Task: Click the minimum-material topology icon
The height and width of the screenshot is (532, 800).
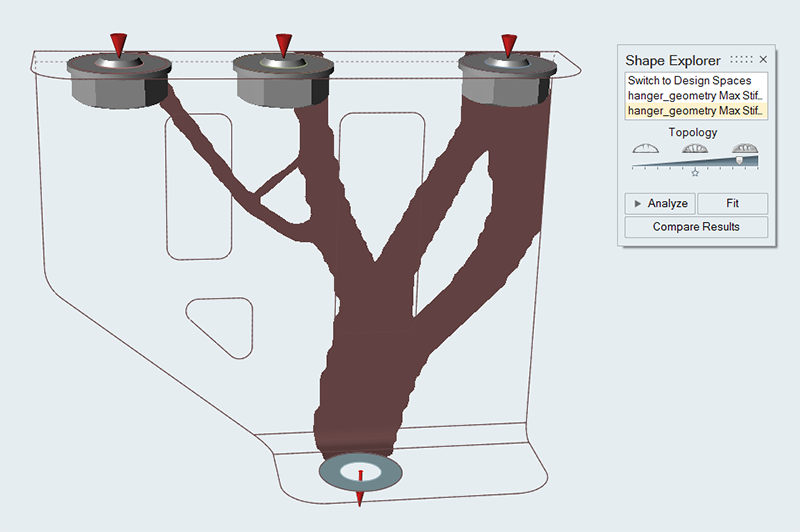Action: [x=646, y=148]
